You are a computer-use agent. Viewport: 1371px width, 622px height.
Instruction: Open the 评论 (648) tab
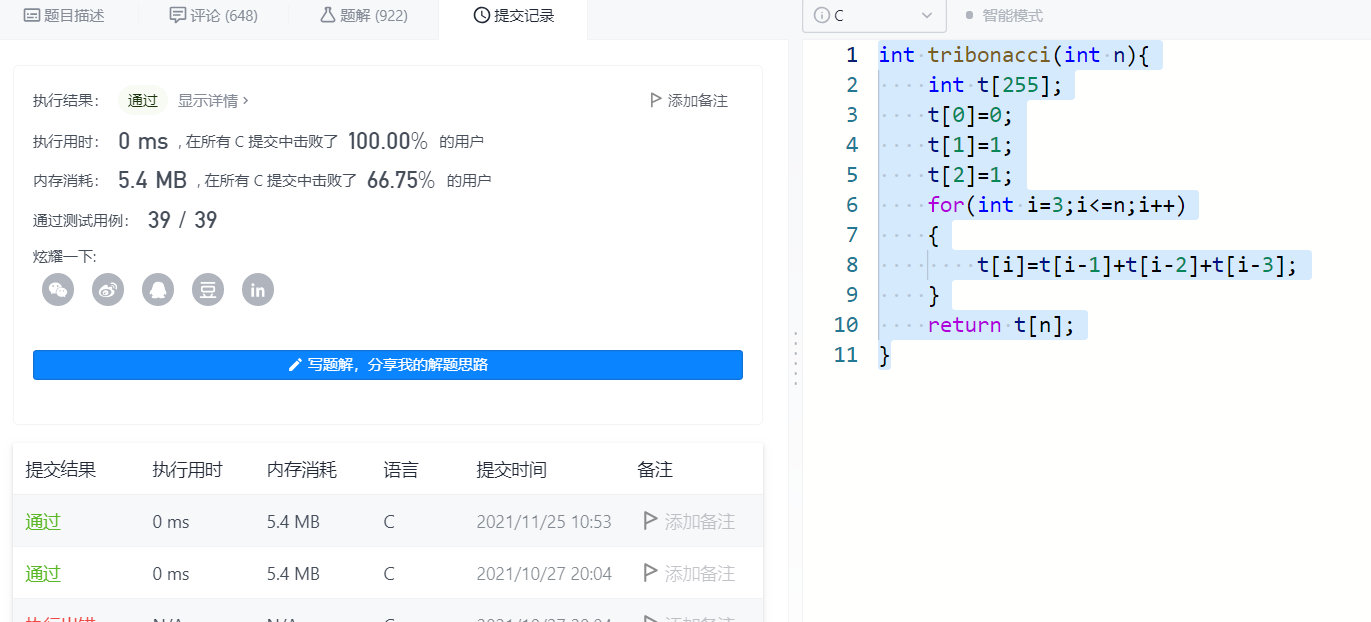(213, 15)
